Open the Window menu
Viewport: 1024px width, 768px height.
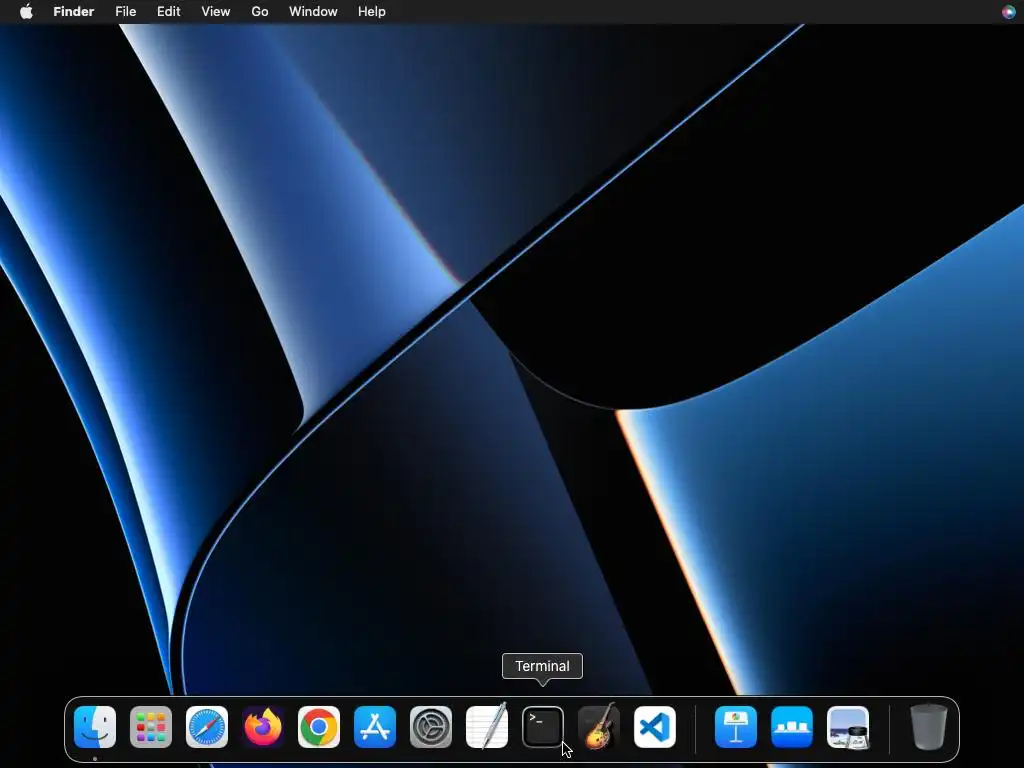coord(313,12)
